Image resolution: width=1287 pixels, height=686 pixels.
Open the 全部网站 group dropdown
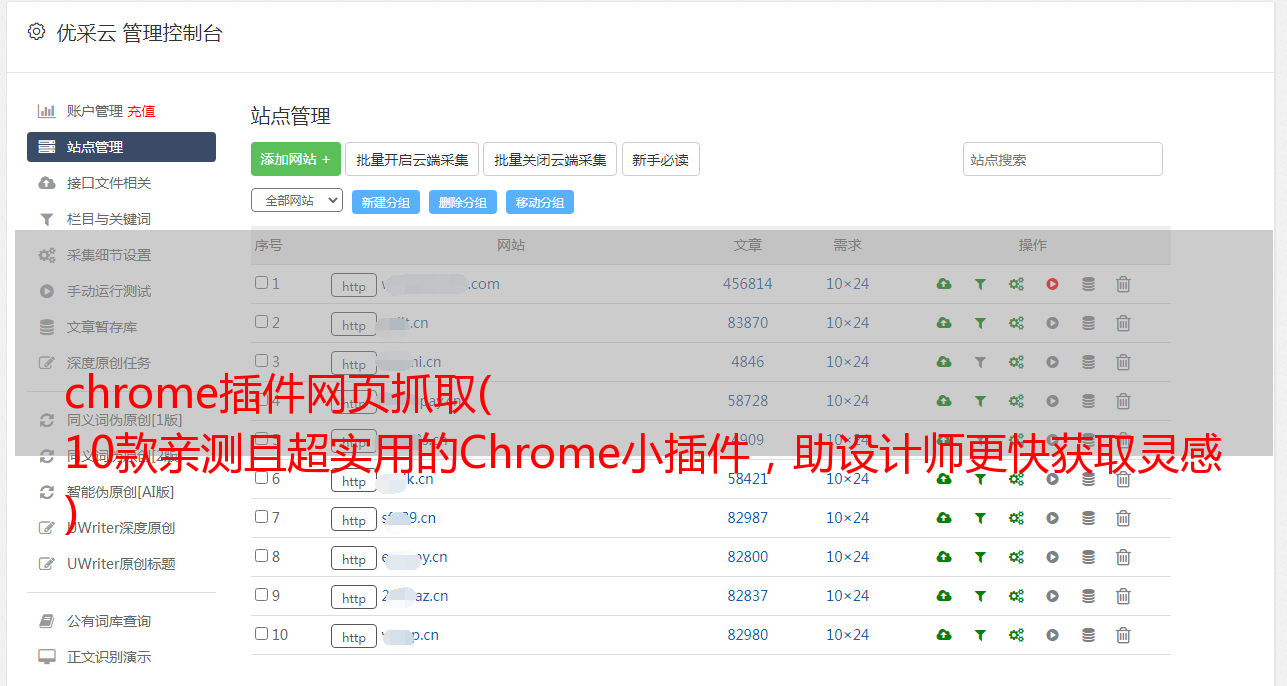click(297, 201)
